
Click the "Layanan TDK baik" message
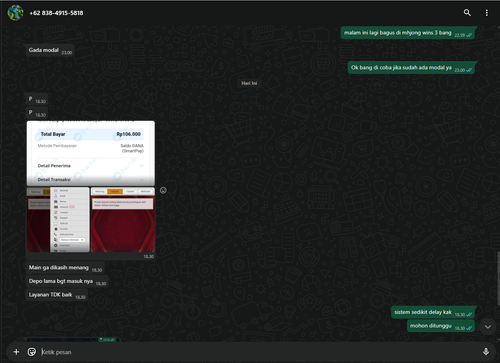(57, 295)
